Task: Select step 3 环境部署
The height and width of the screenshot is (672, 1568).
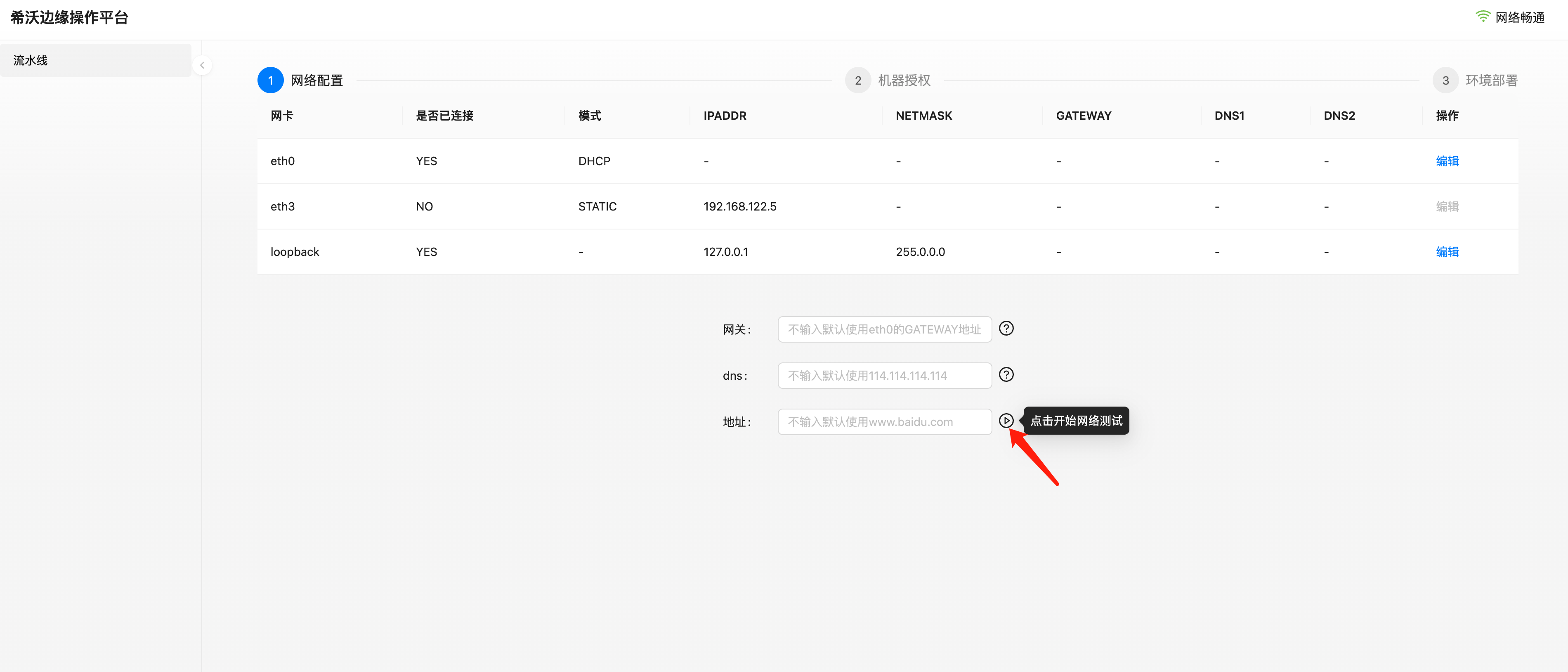Action: pyautogui.click(x=1475, y=80)
